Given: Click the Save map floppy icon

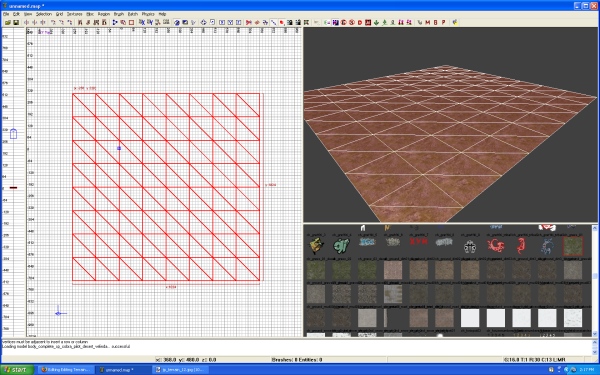Looking at the screenshot, I should 16,23.
